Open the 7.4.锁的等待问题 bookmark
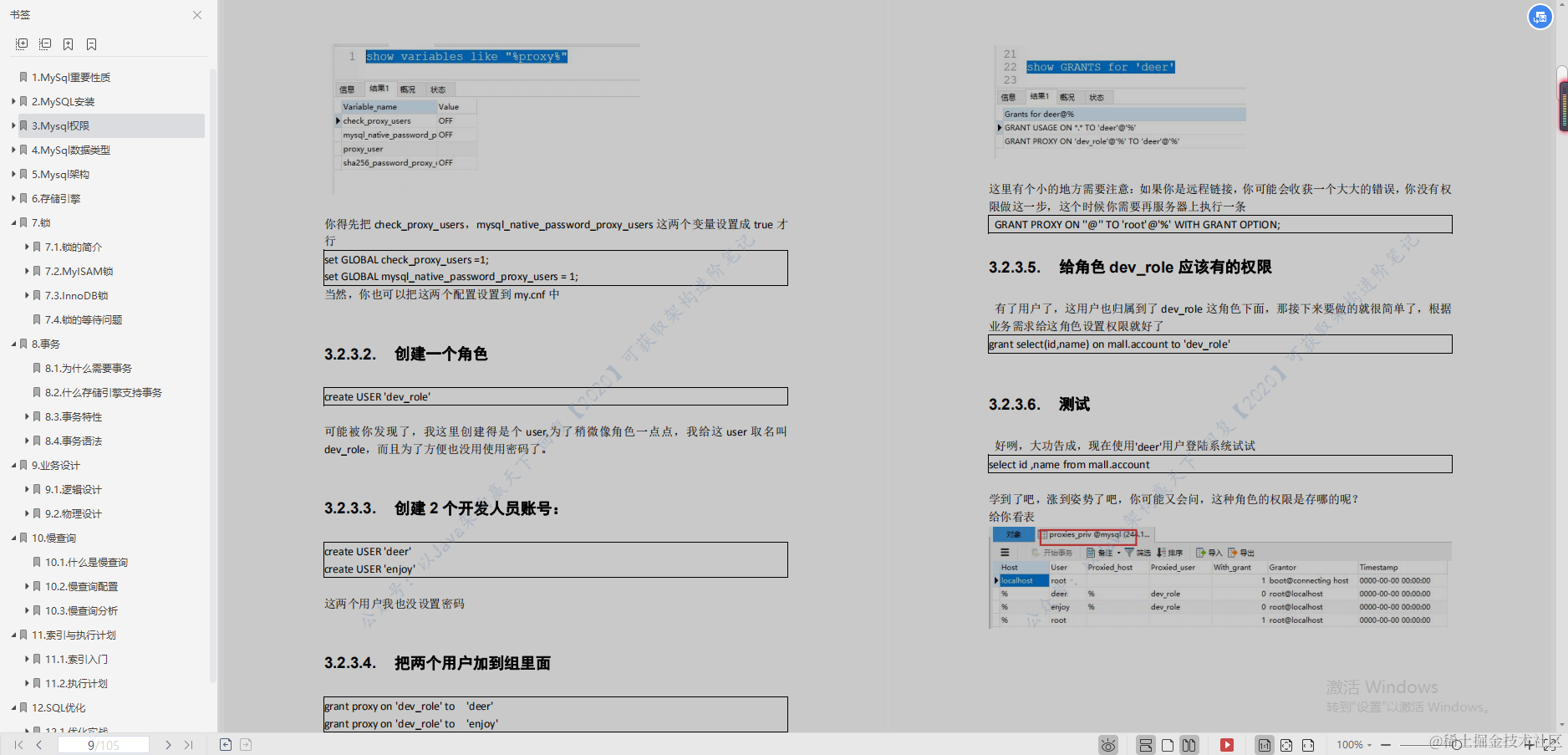This screenshot has height=755, width=1568. (x=84, y=320)
